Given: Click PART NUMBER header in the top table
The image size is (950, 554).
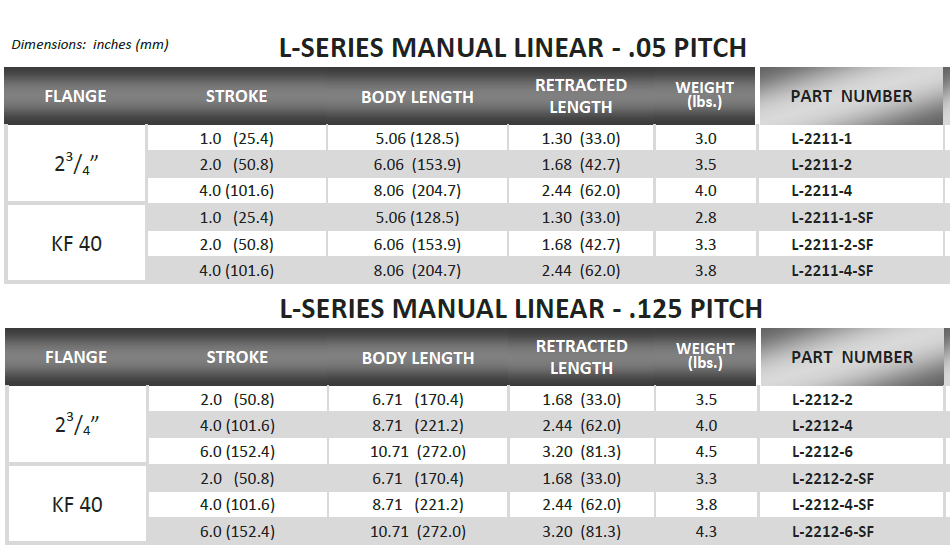Looking at the screenshot, I should [x=851, y=96].
